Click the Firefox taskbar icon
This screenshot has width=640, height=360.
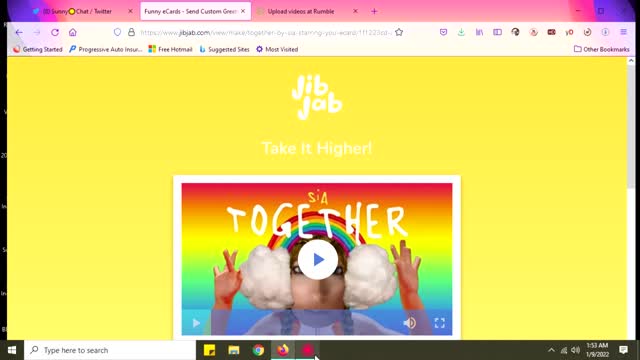pos(283,350)
